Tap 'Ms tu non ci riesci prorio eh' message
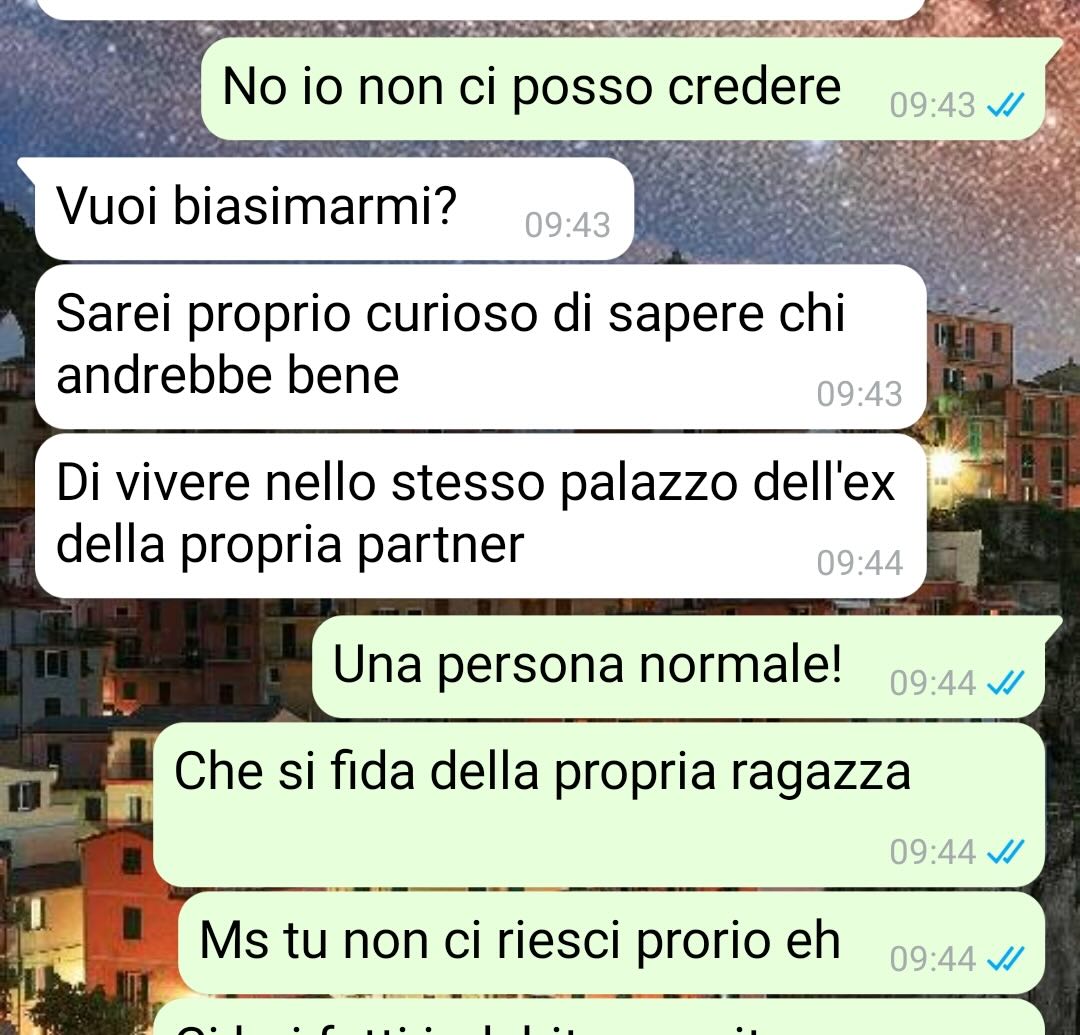 [611, 943]
